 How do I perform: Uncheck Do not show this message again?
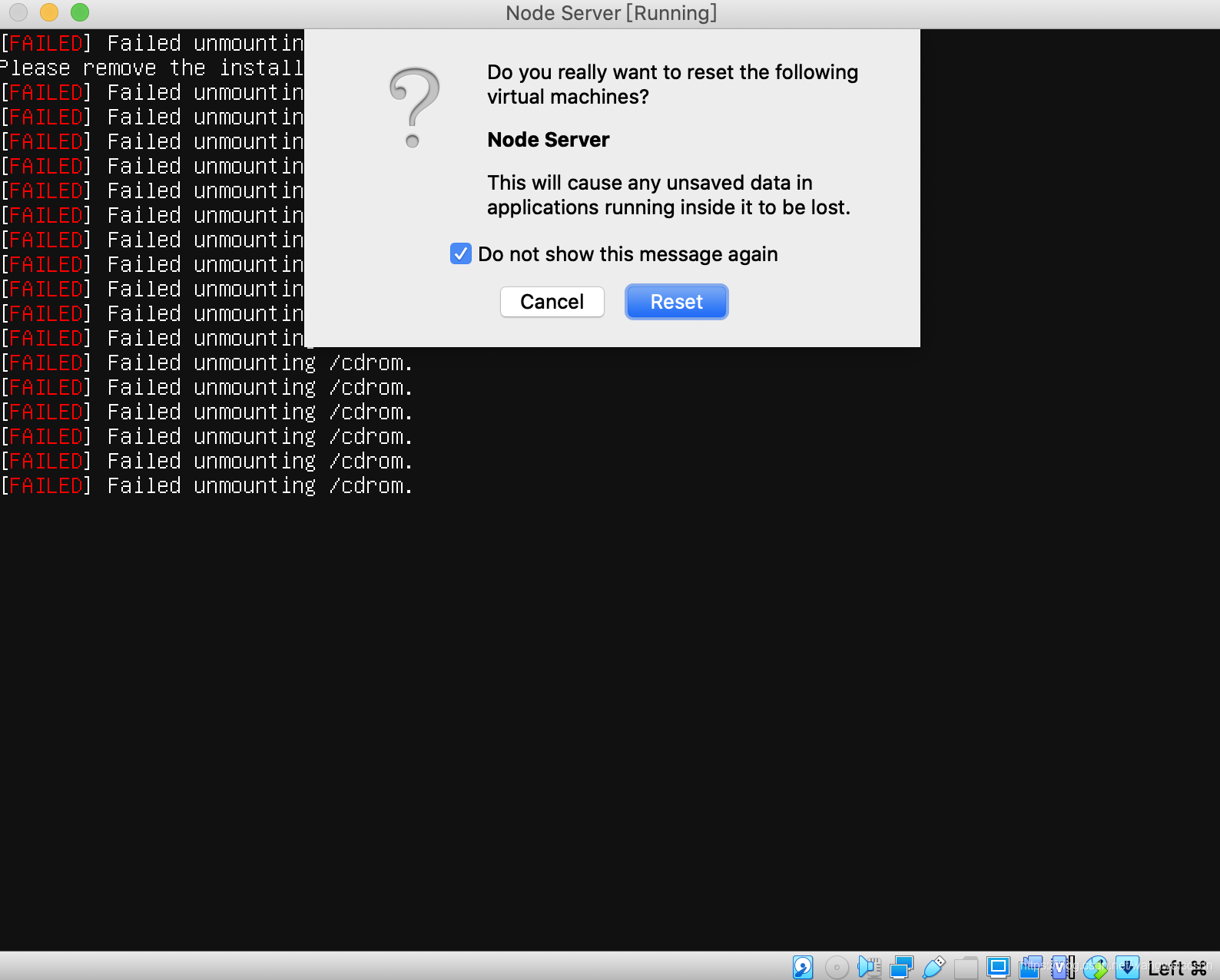tap(461, 253)
